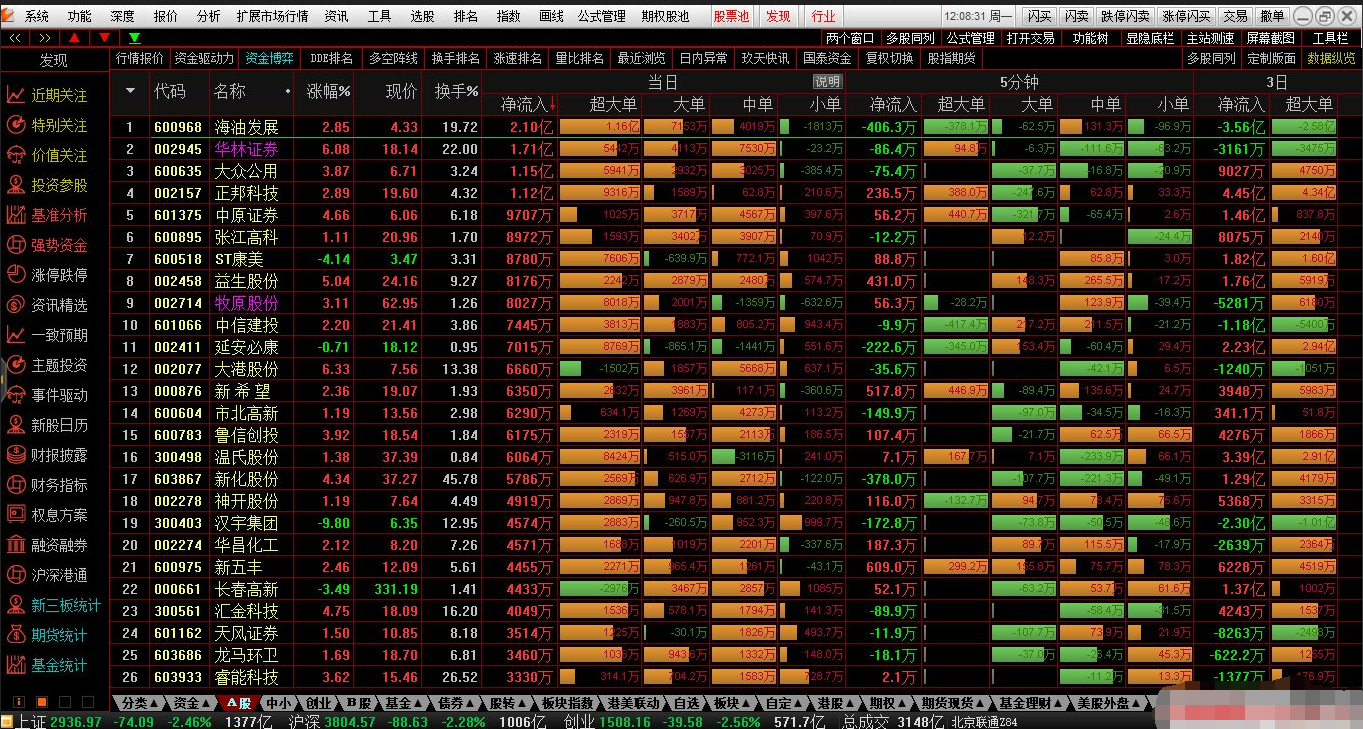Click the << back navigation arrow
Viewport: 1363px width, 729px height.
pos(16,38)
